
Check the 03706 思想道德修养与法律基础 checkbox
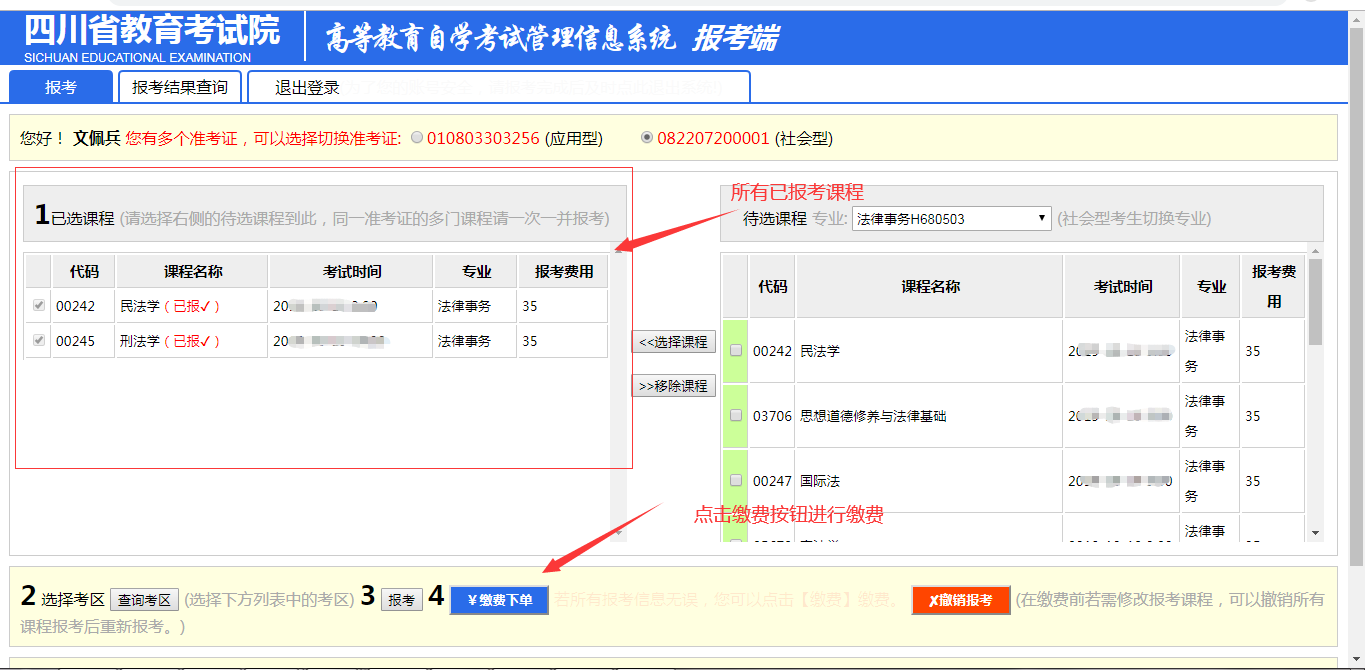[x=737, y=415]
